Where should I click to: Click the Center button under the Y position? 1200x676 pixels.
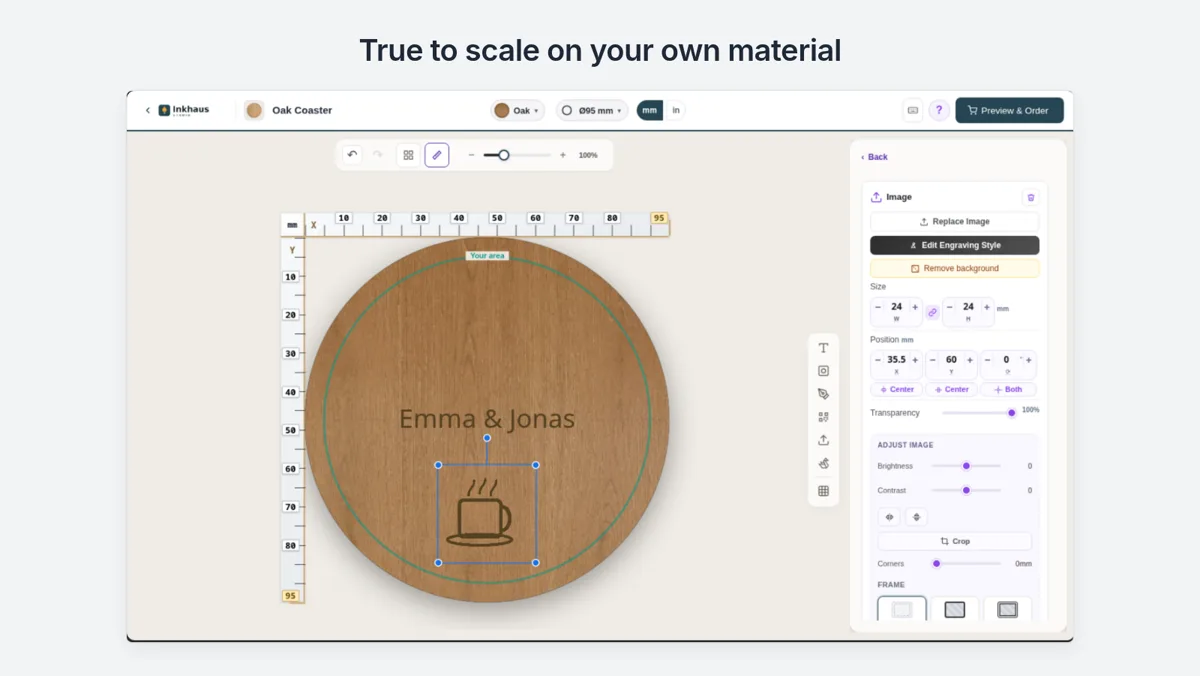(x=951, y=389)
